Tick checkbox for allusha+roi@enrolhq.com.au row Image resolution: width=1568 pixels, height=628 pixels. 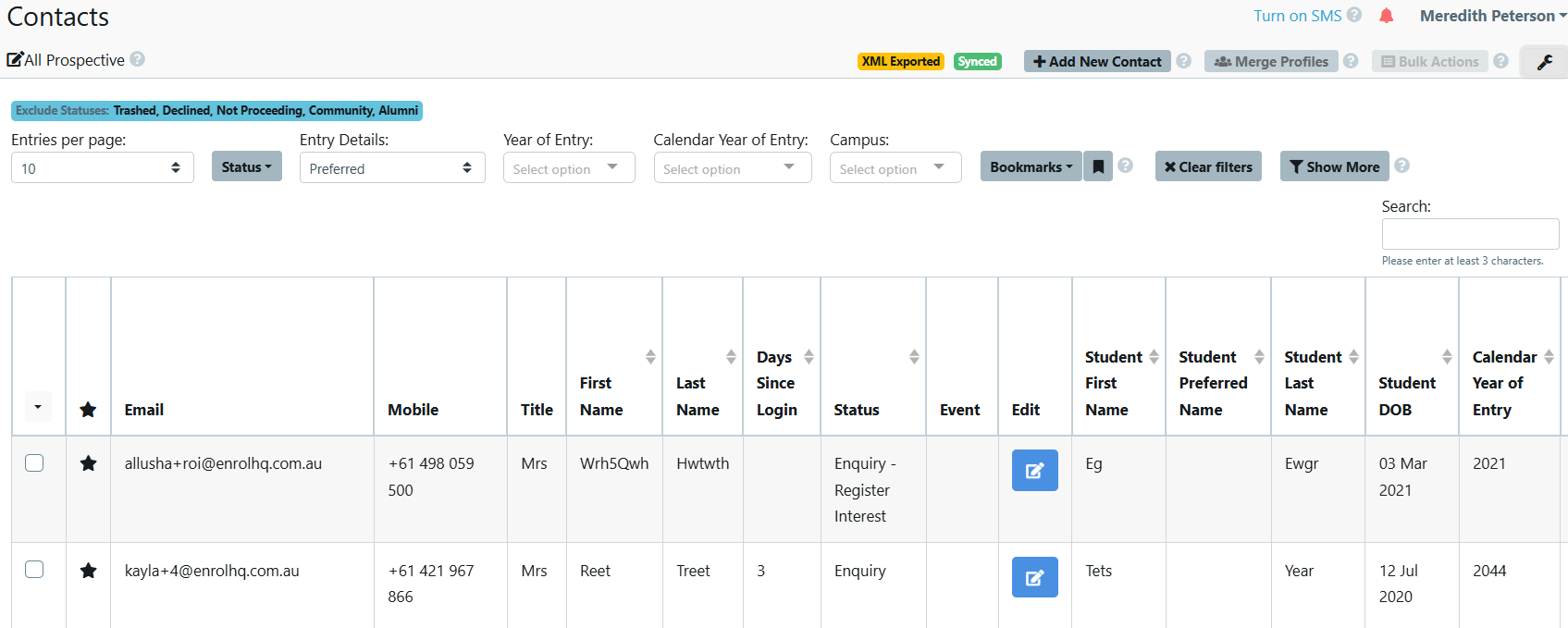coord(34,462)
